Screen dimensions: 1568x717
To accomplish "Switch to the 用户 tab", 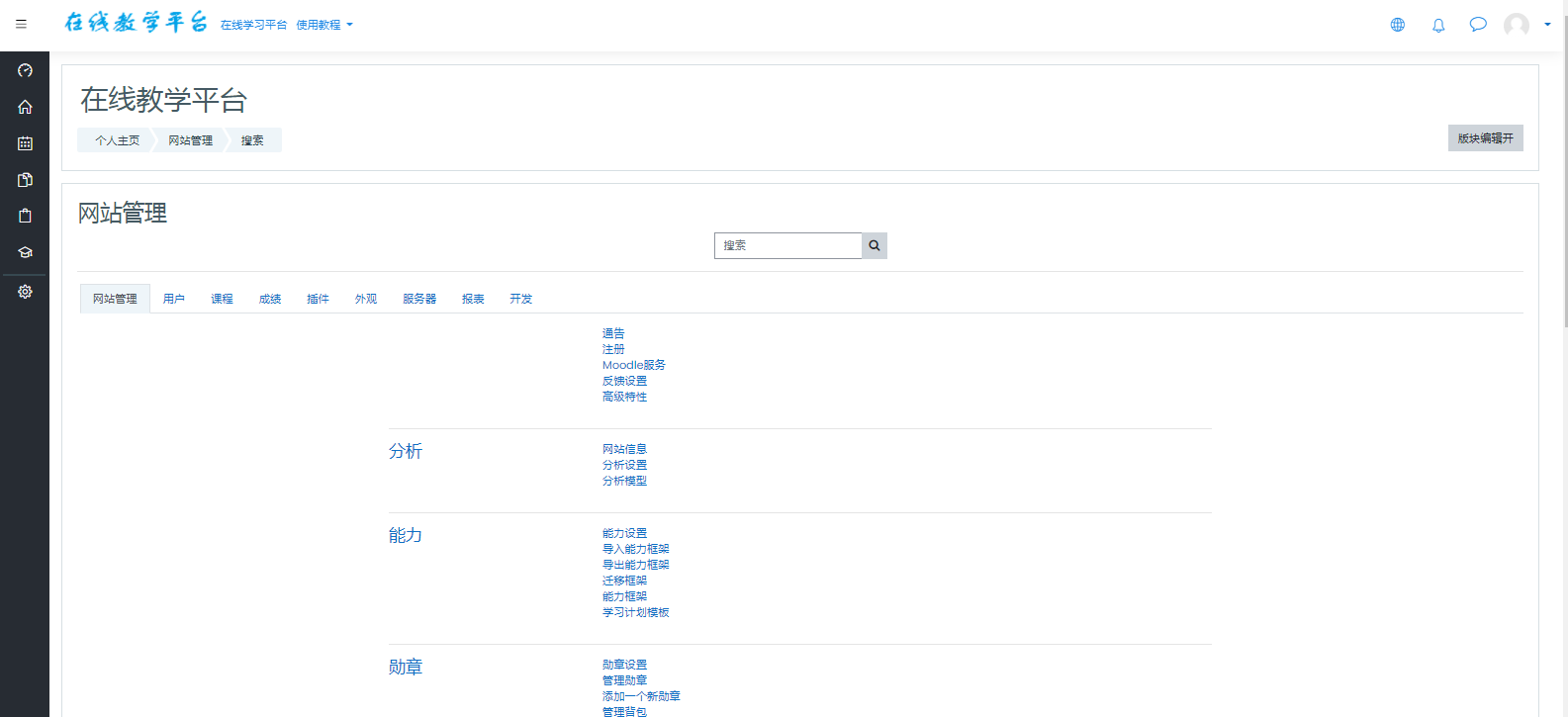I will click(x=174, y=299).
